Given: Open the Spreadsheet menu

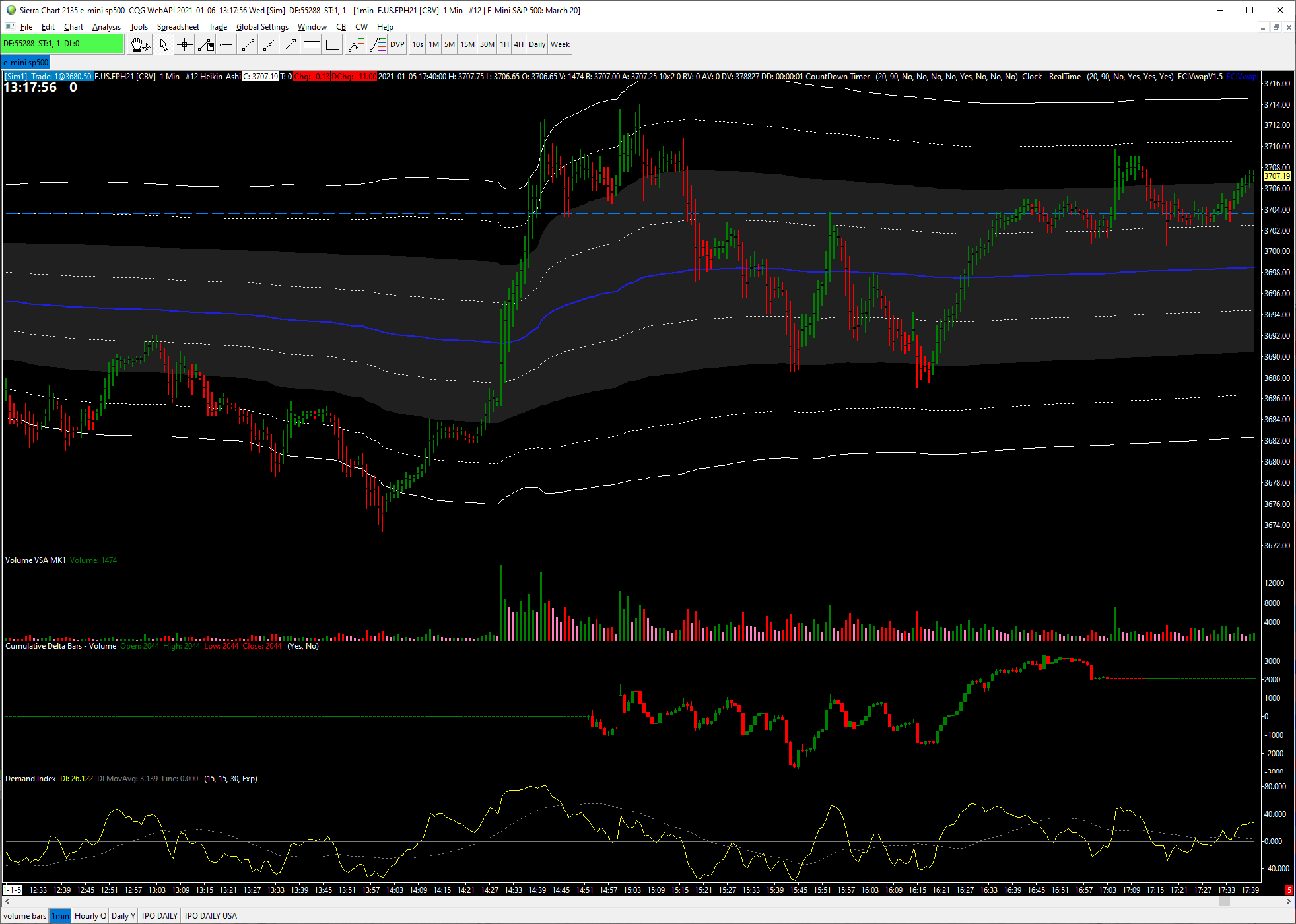Looking at the screenshot, I should [x=178, y=27].
